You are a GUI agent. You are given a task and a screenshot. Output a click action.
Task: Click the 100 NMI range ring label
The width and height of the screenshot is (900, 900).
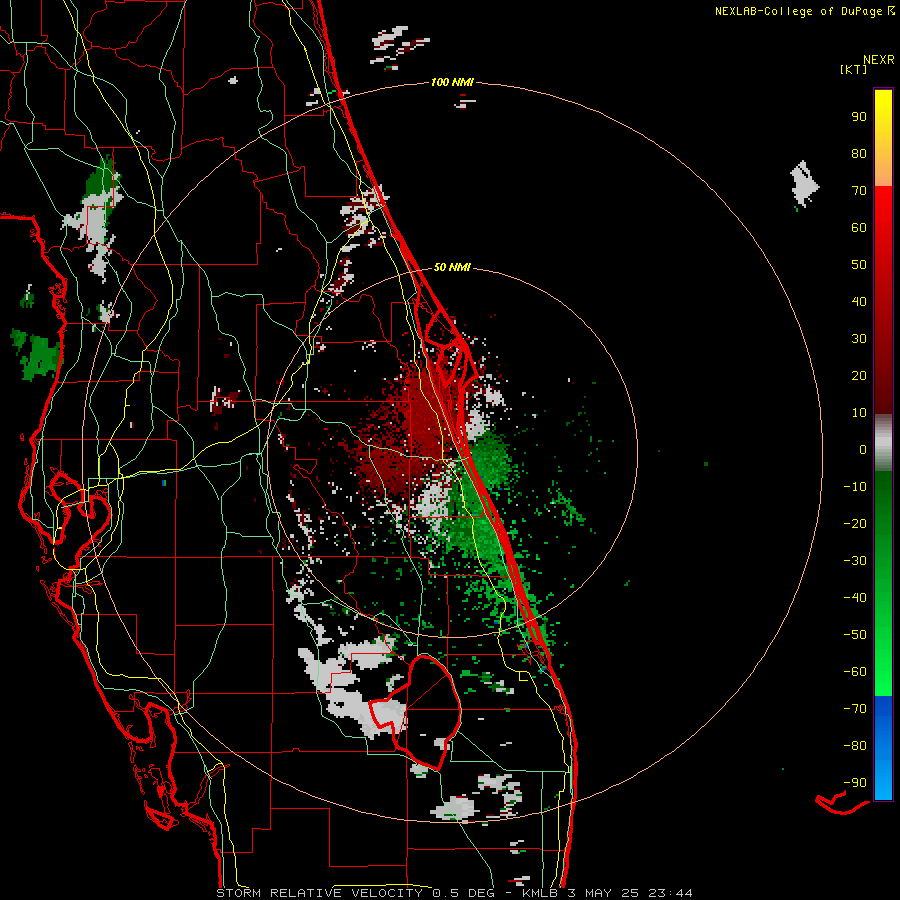[x=452, y=82]
